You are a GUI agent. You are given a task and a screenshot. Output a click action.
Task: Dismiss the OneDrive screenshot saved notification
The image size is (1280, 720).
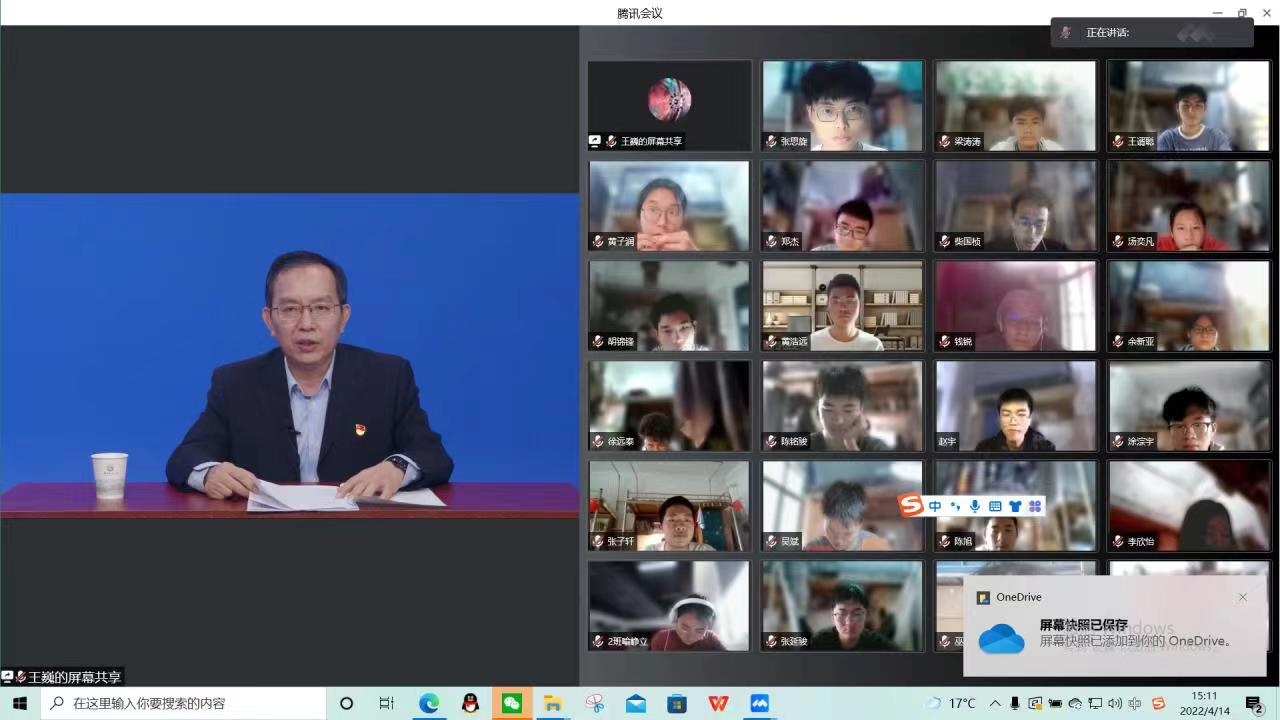click(1243, 597)
